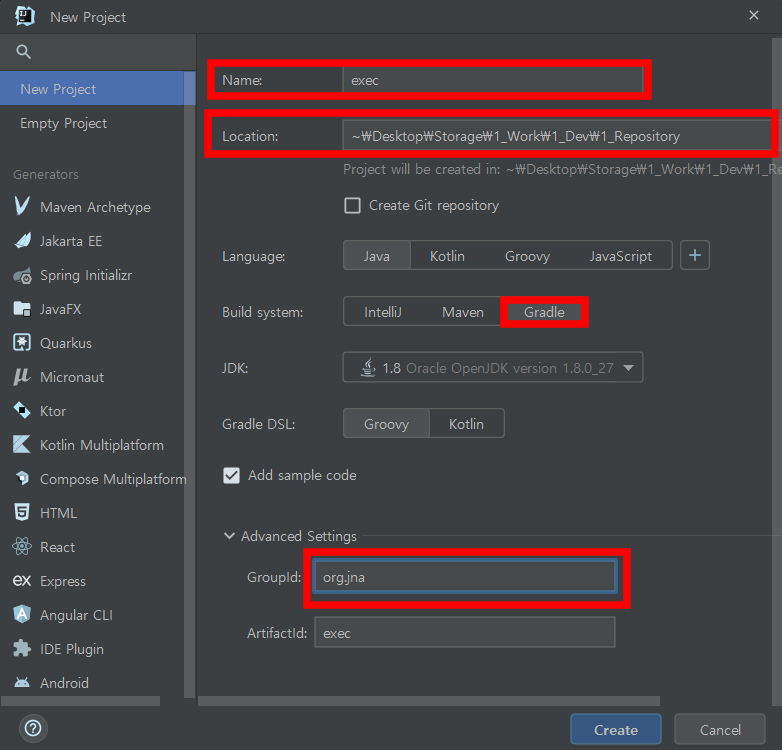Select the Express ex icon
Viewport: 782px width, 750px height.
[x=22, y=581]
